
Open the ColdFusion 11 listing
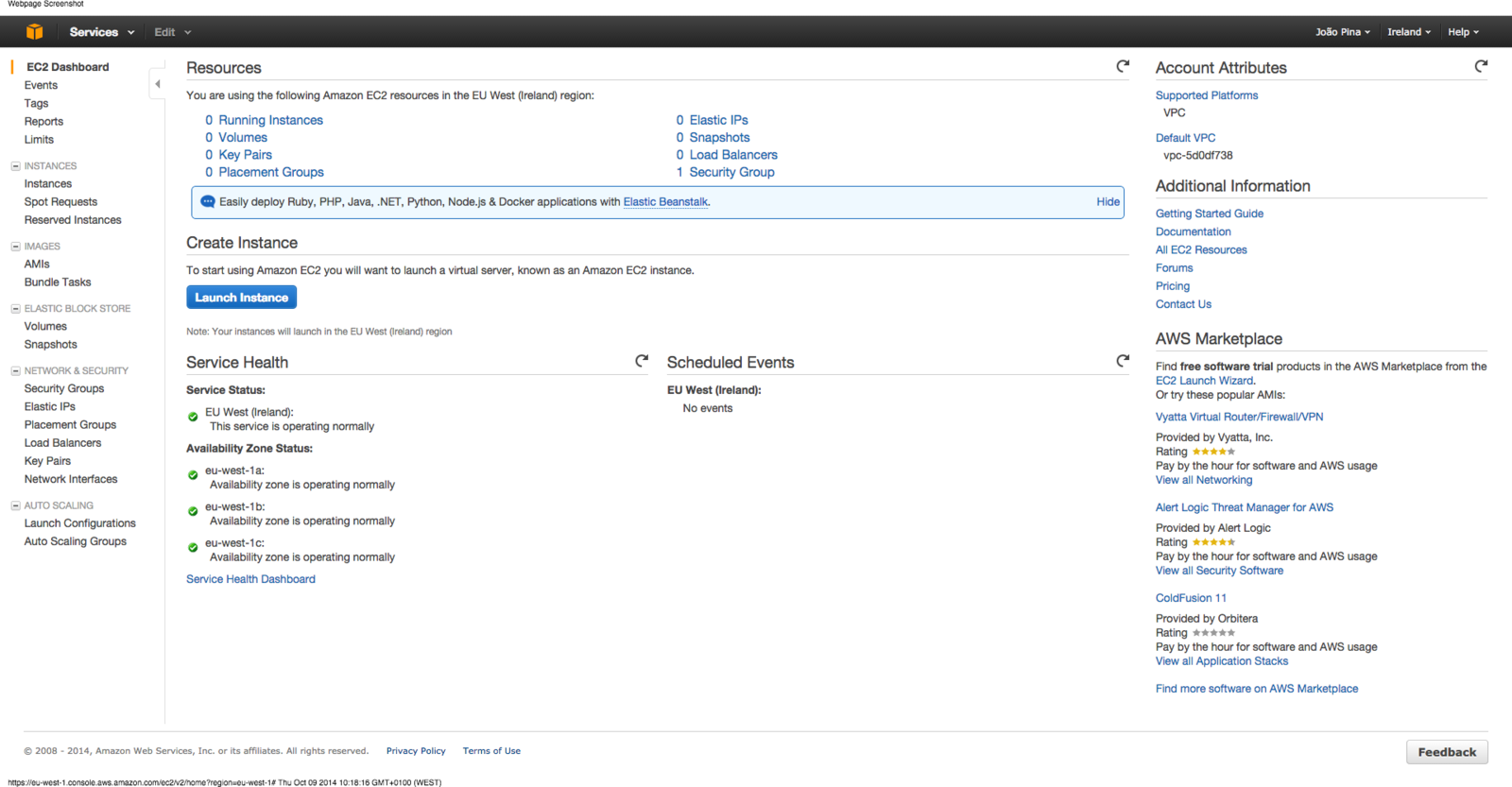(1191, 598)
